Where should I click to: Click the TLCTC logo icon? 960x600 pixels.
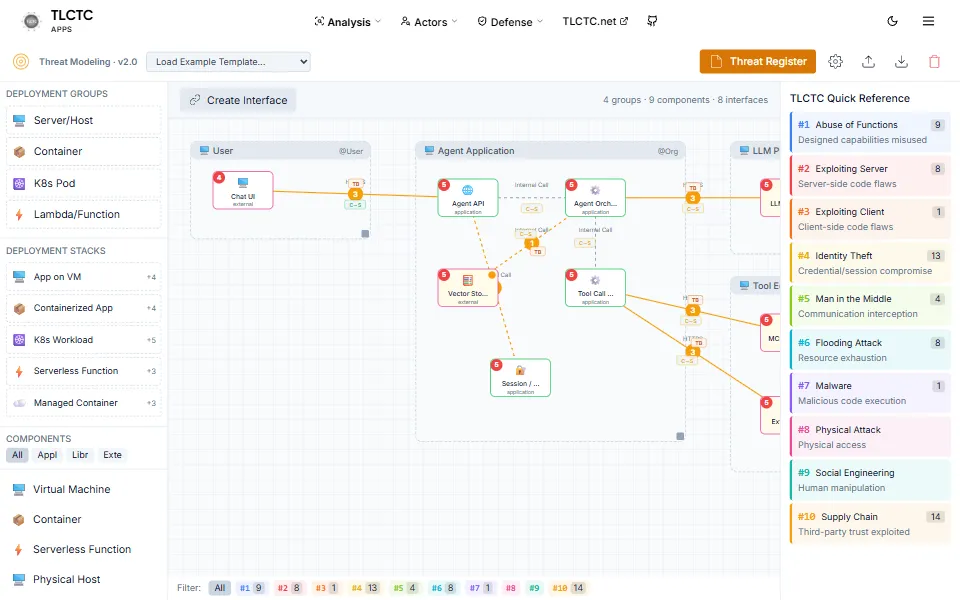(31, 21)
